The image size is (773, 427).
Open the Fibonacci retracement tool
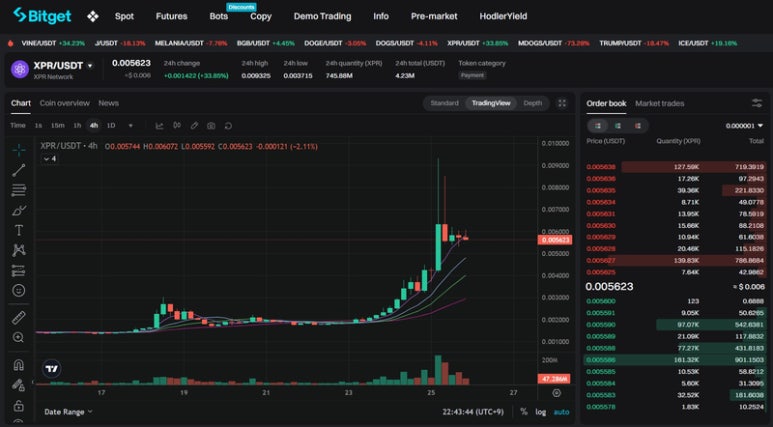click(19, 190)
